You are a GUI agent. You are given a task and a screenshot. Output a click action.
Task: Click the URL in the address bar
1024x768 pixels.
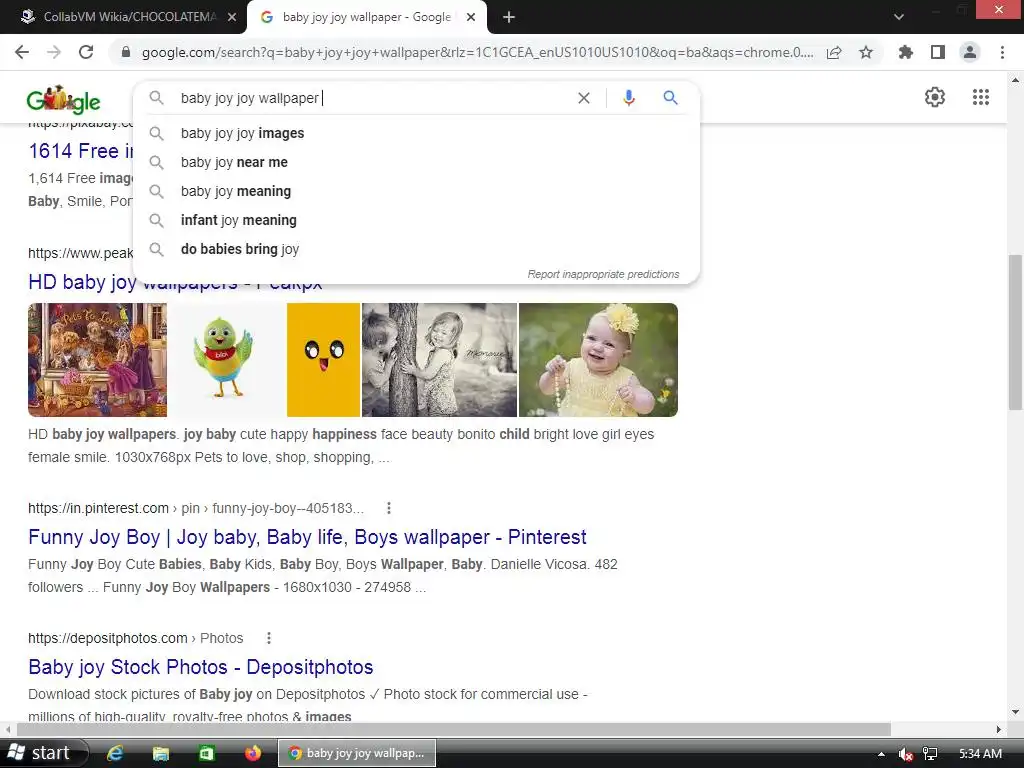click(477, 53)
